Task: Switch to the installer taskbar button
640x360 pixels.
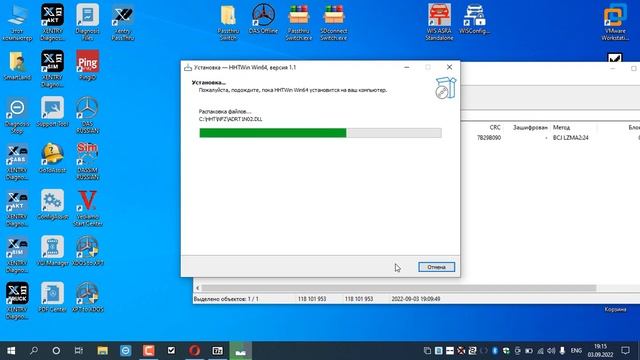Action: [241, 351]
